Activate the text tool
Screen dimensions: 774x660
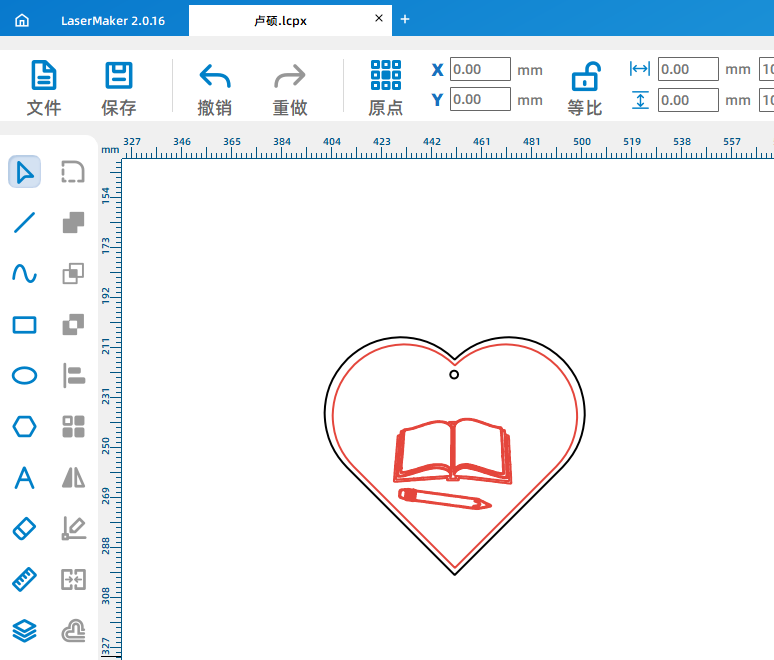(x=25, y=478)
